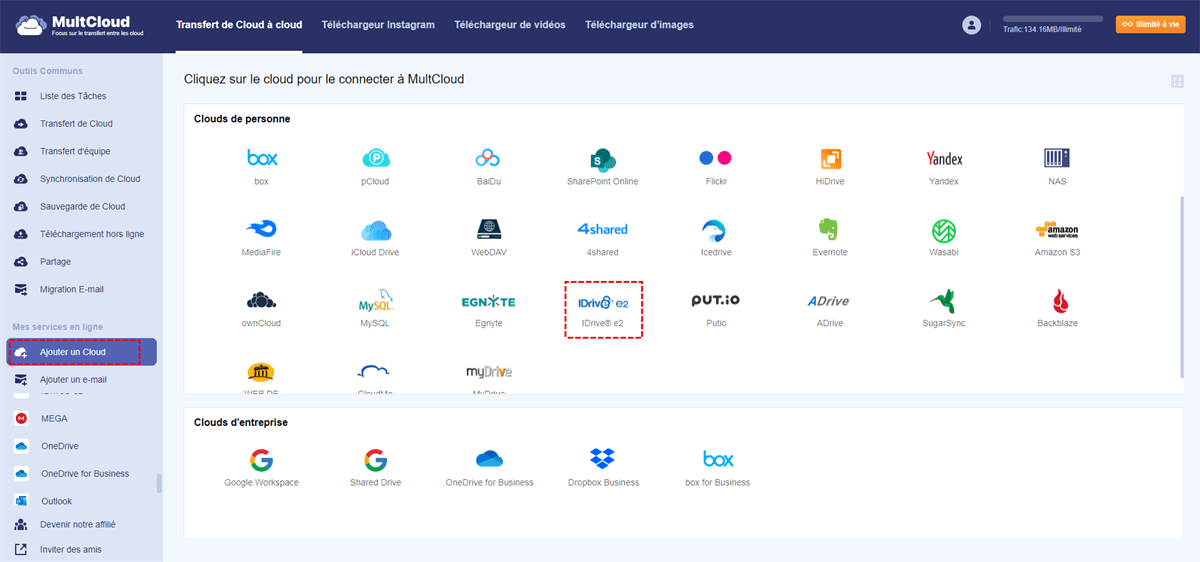
Task: Pick the Icedrive cloud
Action: click(x=716, y=237)
